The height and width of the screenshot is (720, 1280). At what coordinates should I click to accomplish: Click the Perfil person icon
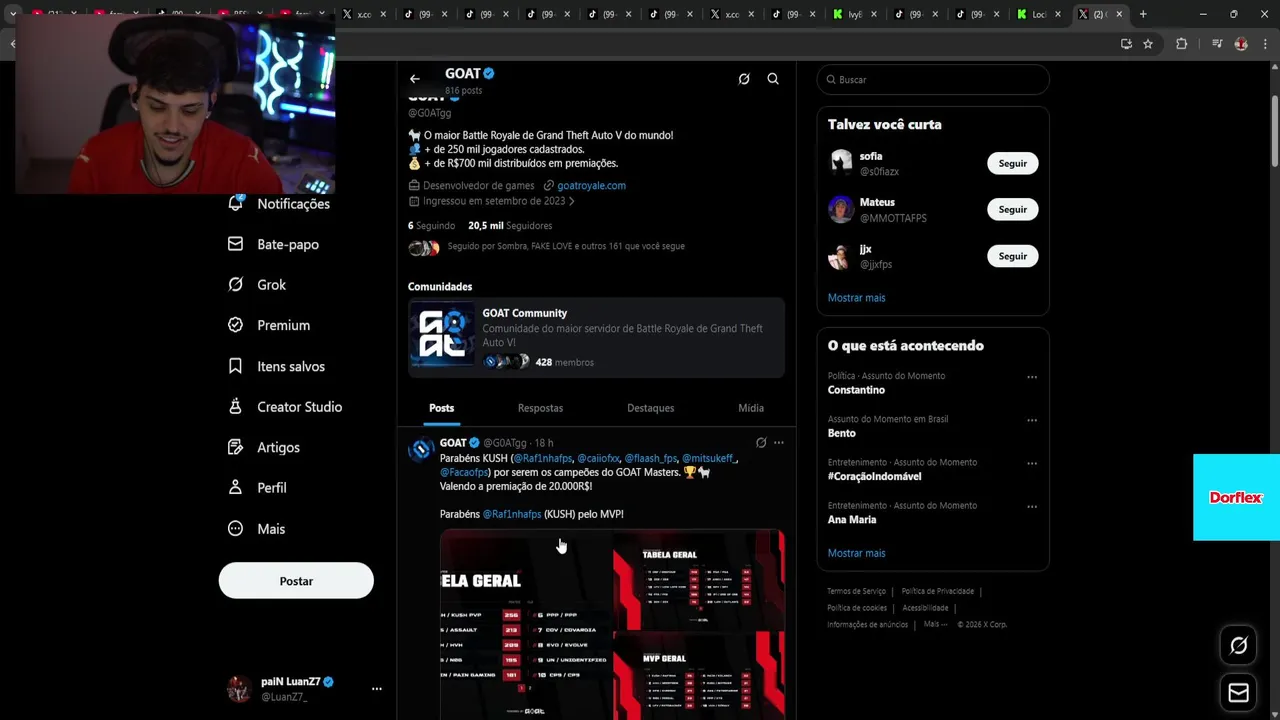236,488
